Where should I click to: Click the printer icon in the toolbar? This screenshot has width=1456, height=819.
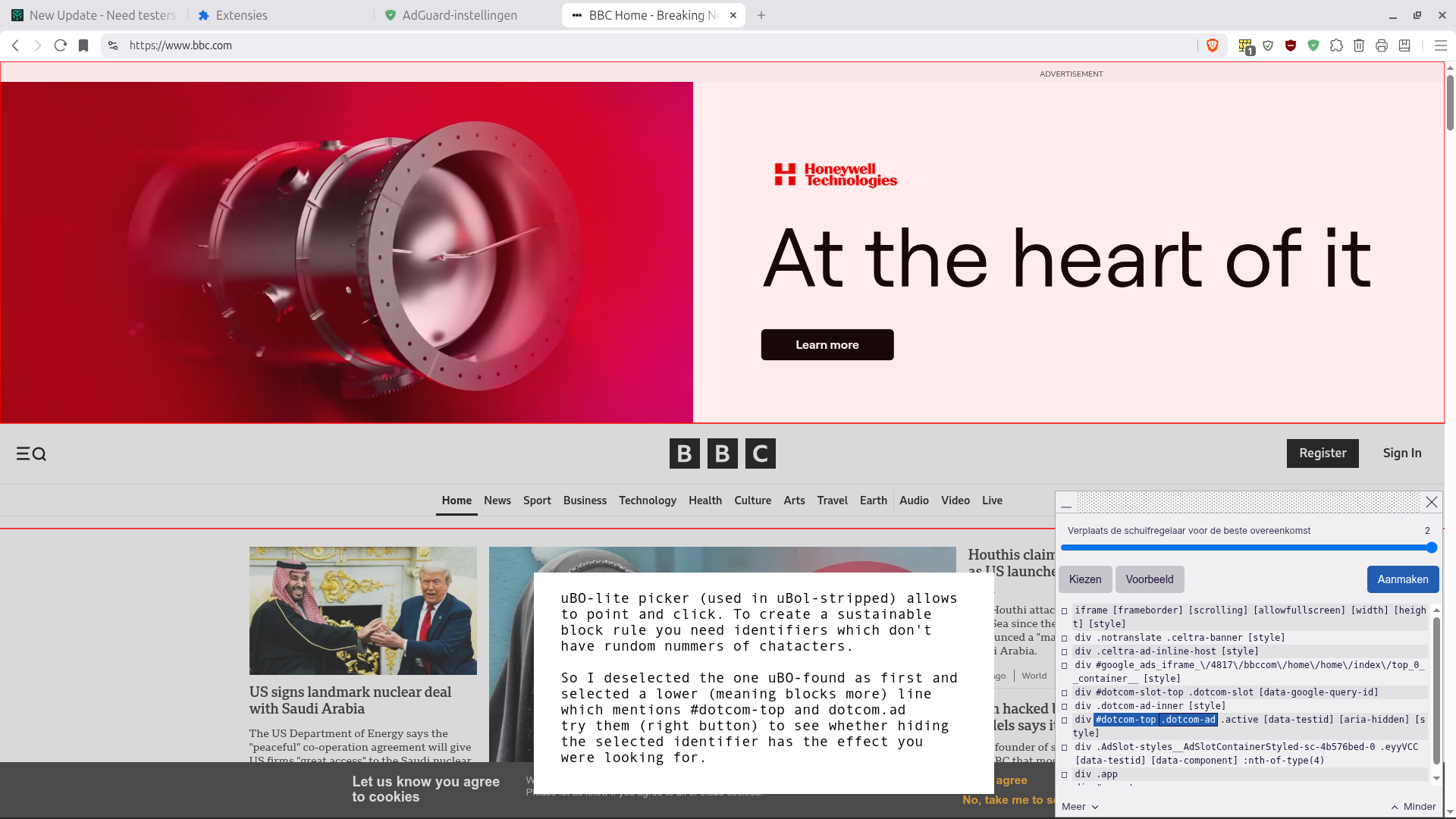pyautogui.click(x=1382, y=45)
